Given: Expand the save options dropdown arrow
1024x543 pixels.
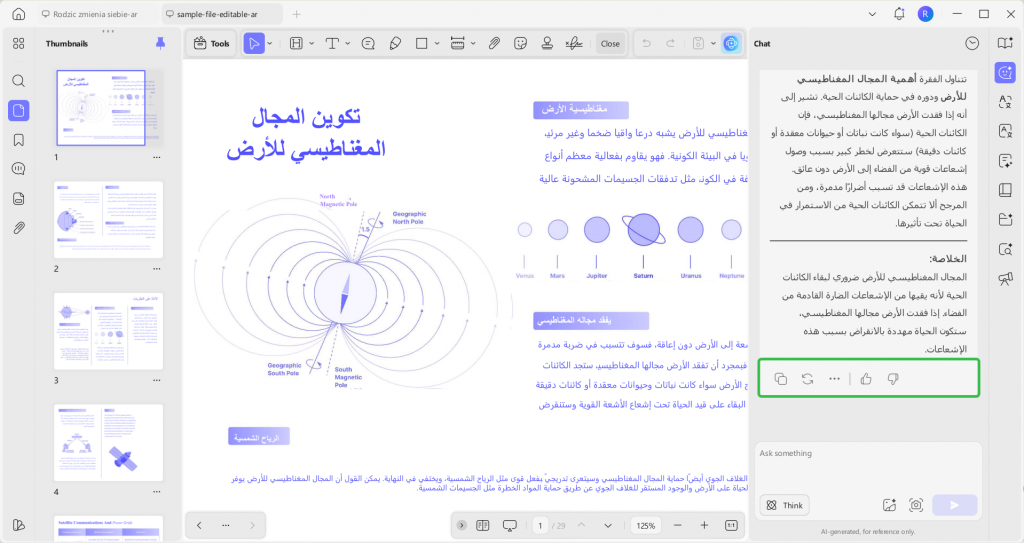Looking at the screenshot, I should point(713,44).
